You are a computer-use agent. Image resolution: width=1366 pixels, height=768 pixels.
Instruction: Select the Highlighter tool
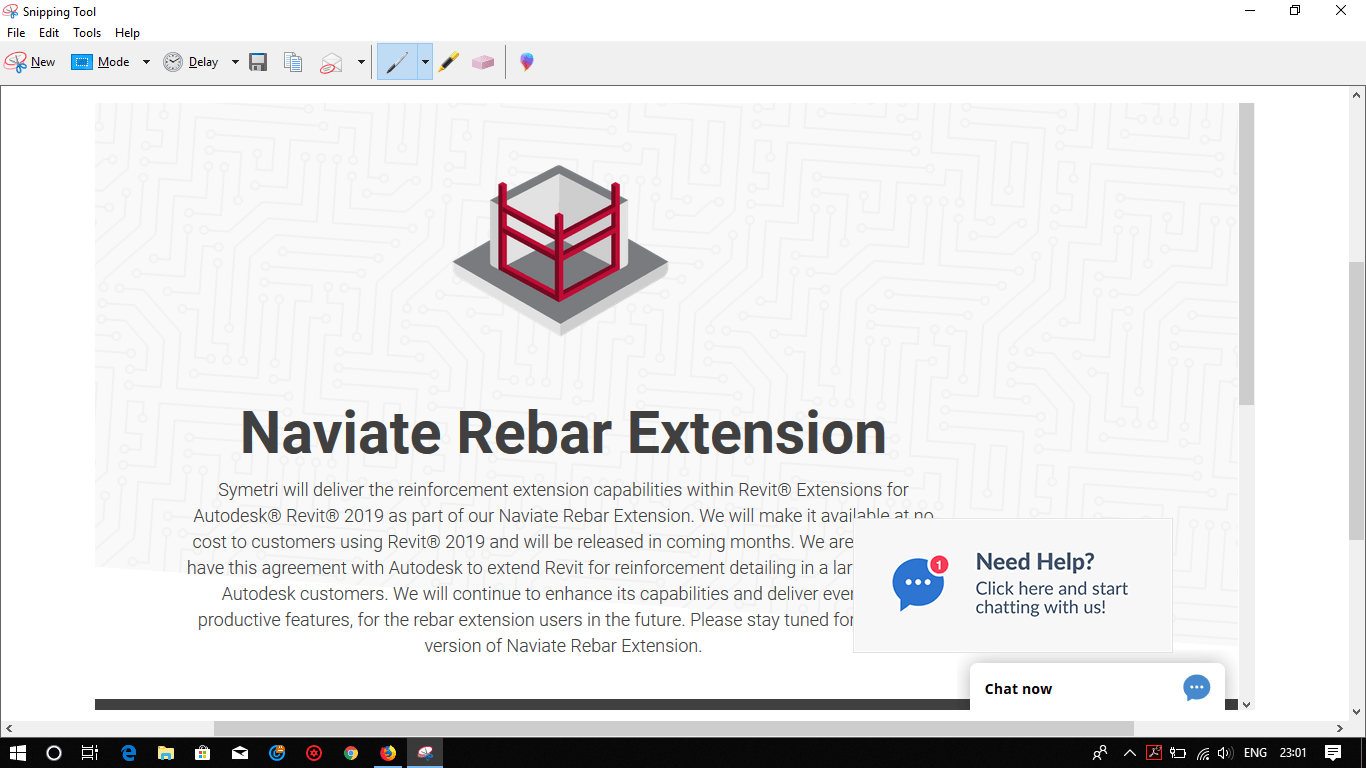point(449,61)
